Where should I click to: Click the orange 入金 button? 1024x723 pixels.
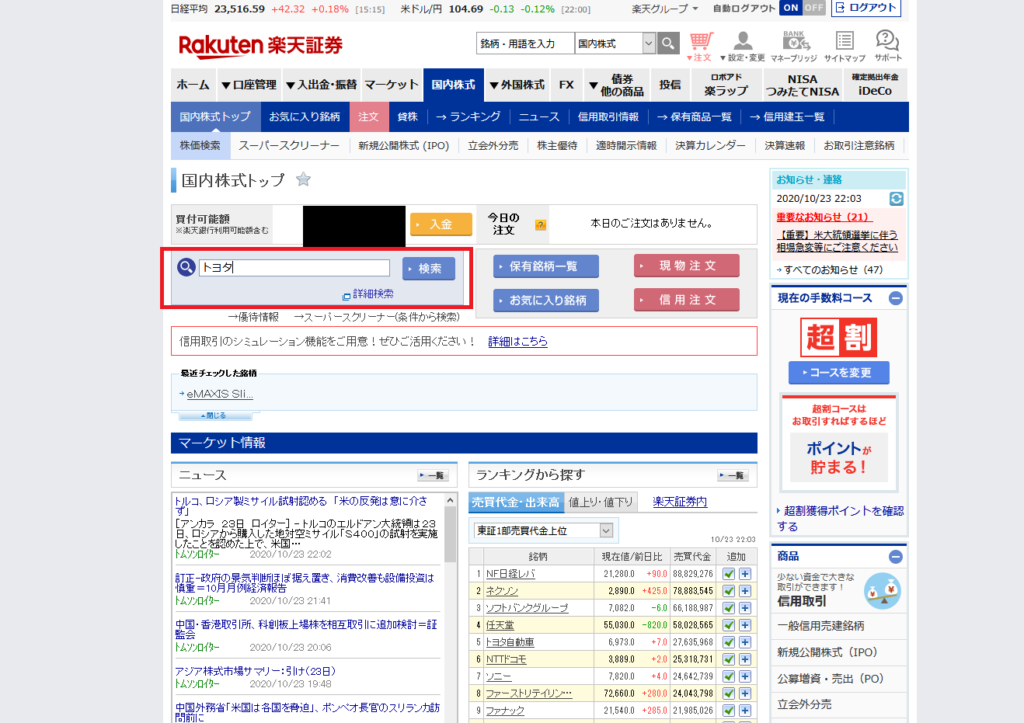(x=441, y=224)
